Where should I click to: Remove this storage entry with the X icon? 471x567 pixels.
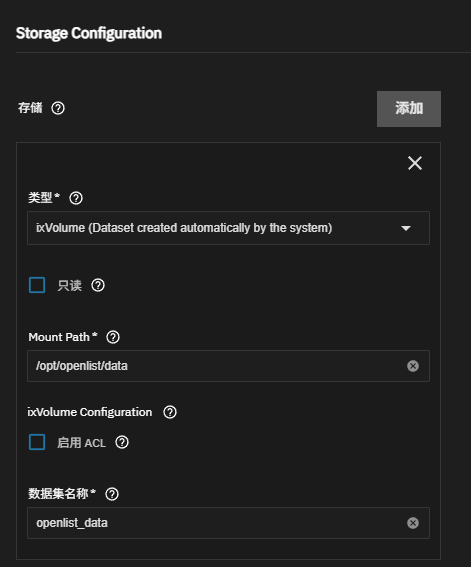pyautogui.click(x=415, y=163)
